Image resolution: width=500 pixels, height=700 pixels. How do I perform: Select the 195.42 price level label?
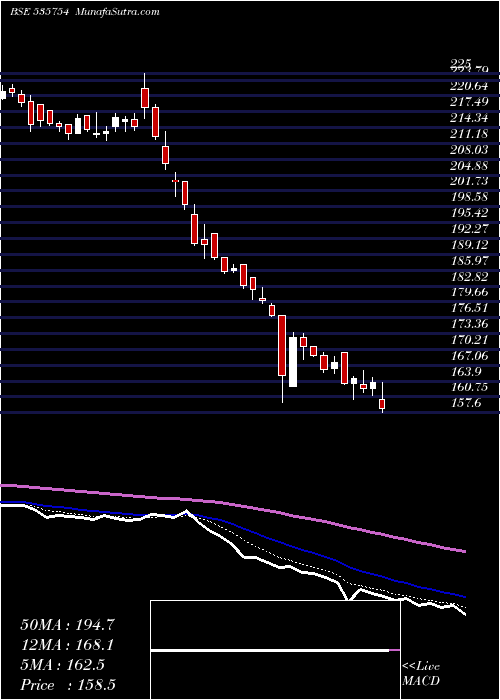pos(469,212)
